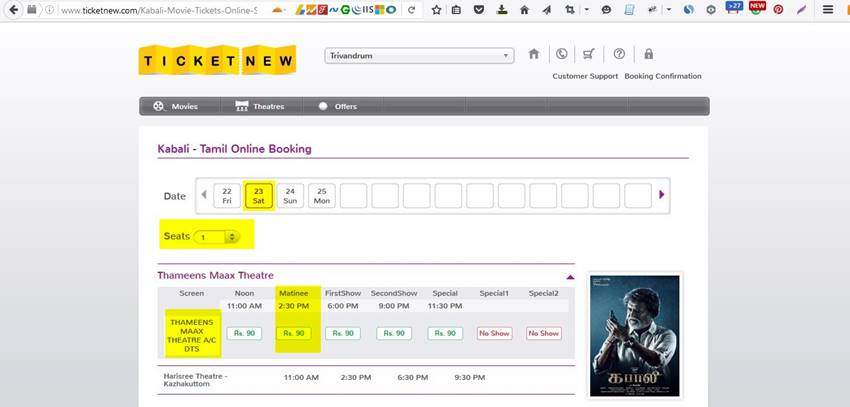Book the Matinee 2:30 PM Rs. 90 show
This screenshot has height=407, width=850.
coord(293,333)
